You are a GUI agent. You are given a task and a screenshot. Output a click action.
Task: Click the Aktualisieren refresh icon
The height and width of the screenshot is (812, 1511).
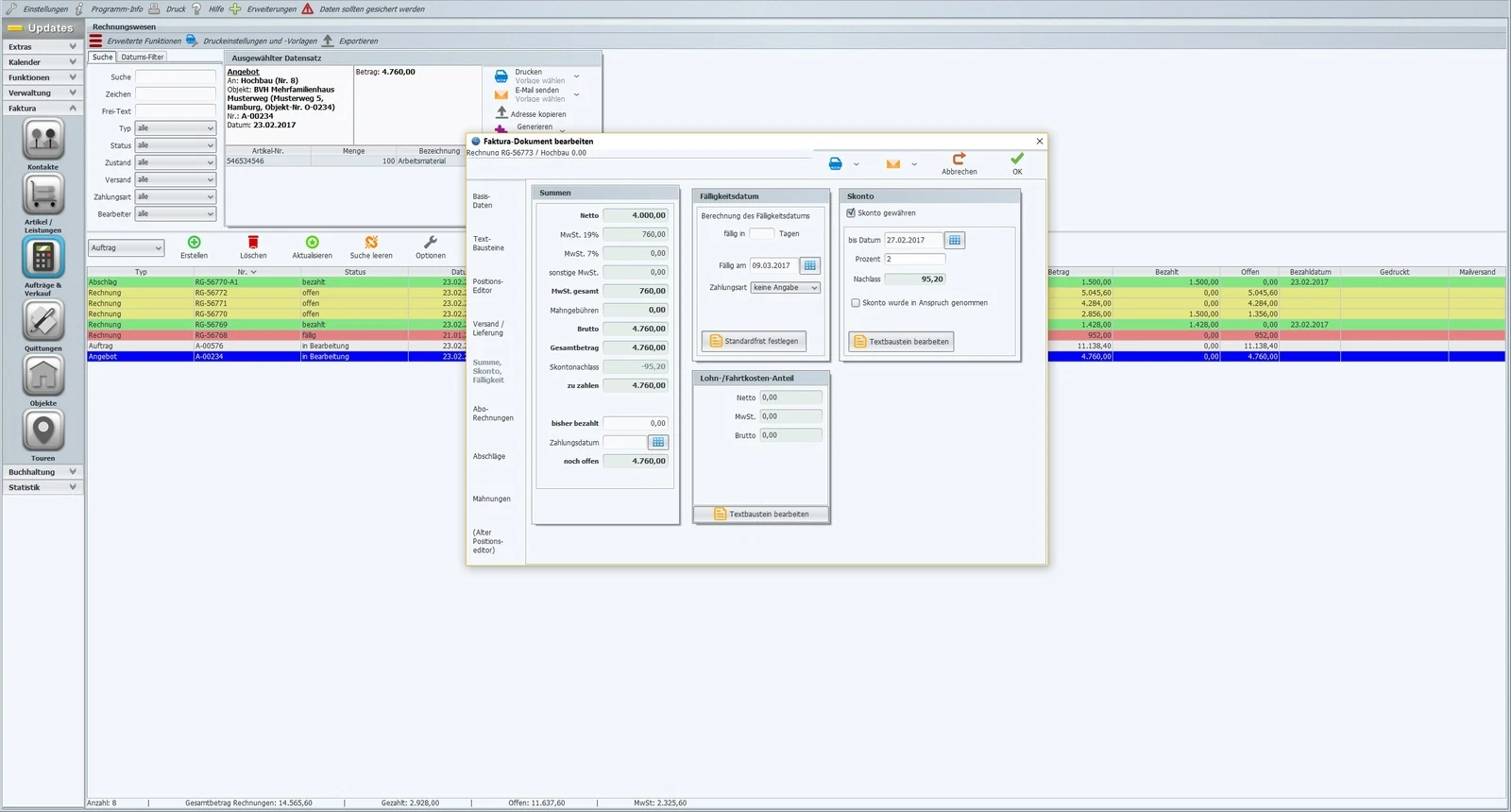313,243
